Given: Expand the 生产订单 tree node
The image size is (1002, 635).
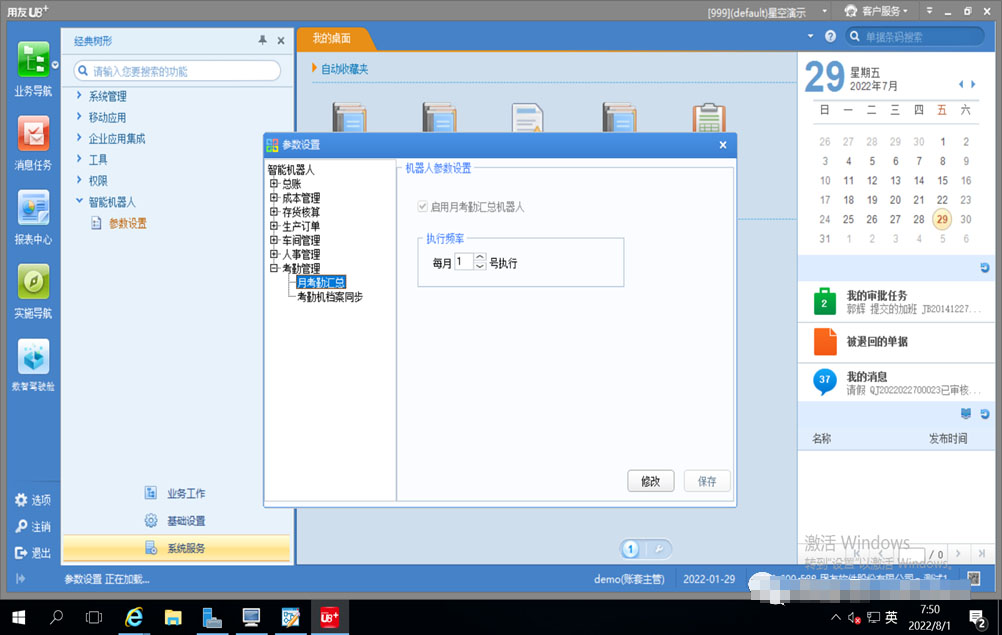Looking at the screenshot, I should (x=274, y=226).
